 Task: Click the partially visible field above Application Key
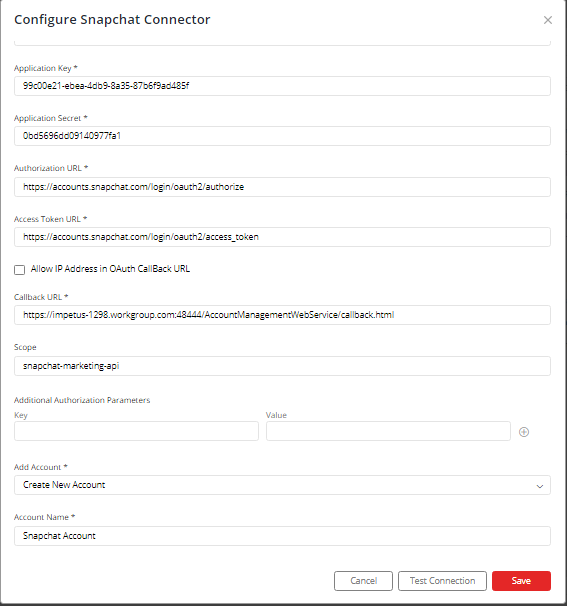click(282, 43)
